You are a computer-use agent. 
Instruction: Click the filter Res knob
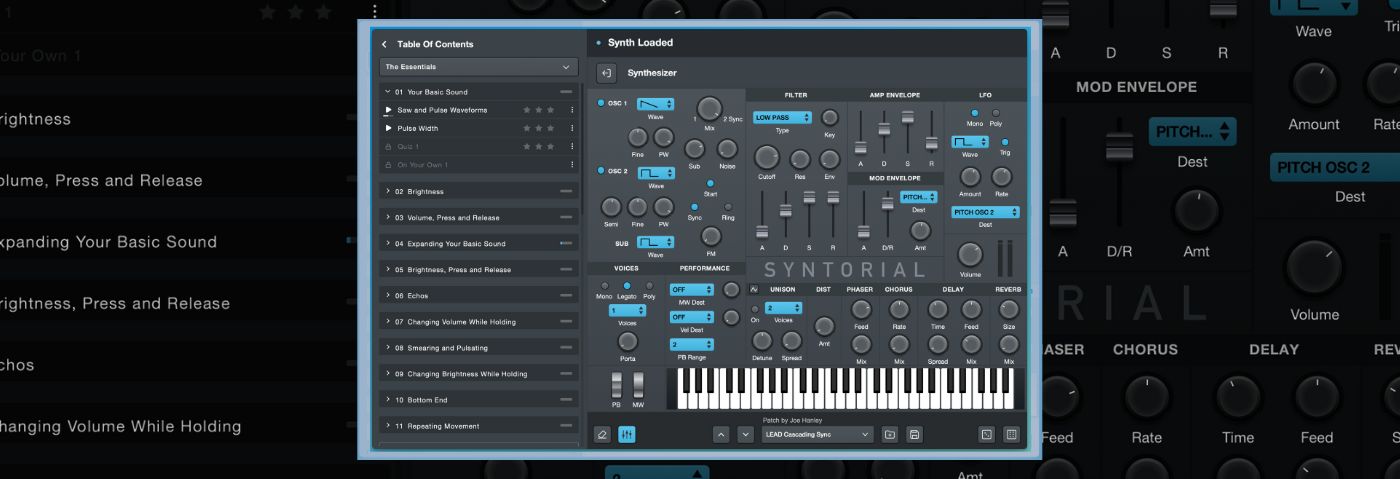(x=800, y=159)
